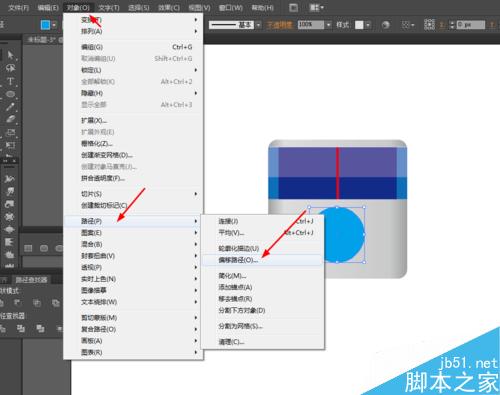Open the fill color dropdown arrow
Viewport: 500px width, 395px height.
(54, 25)
